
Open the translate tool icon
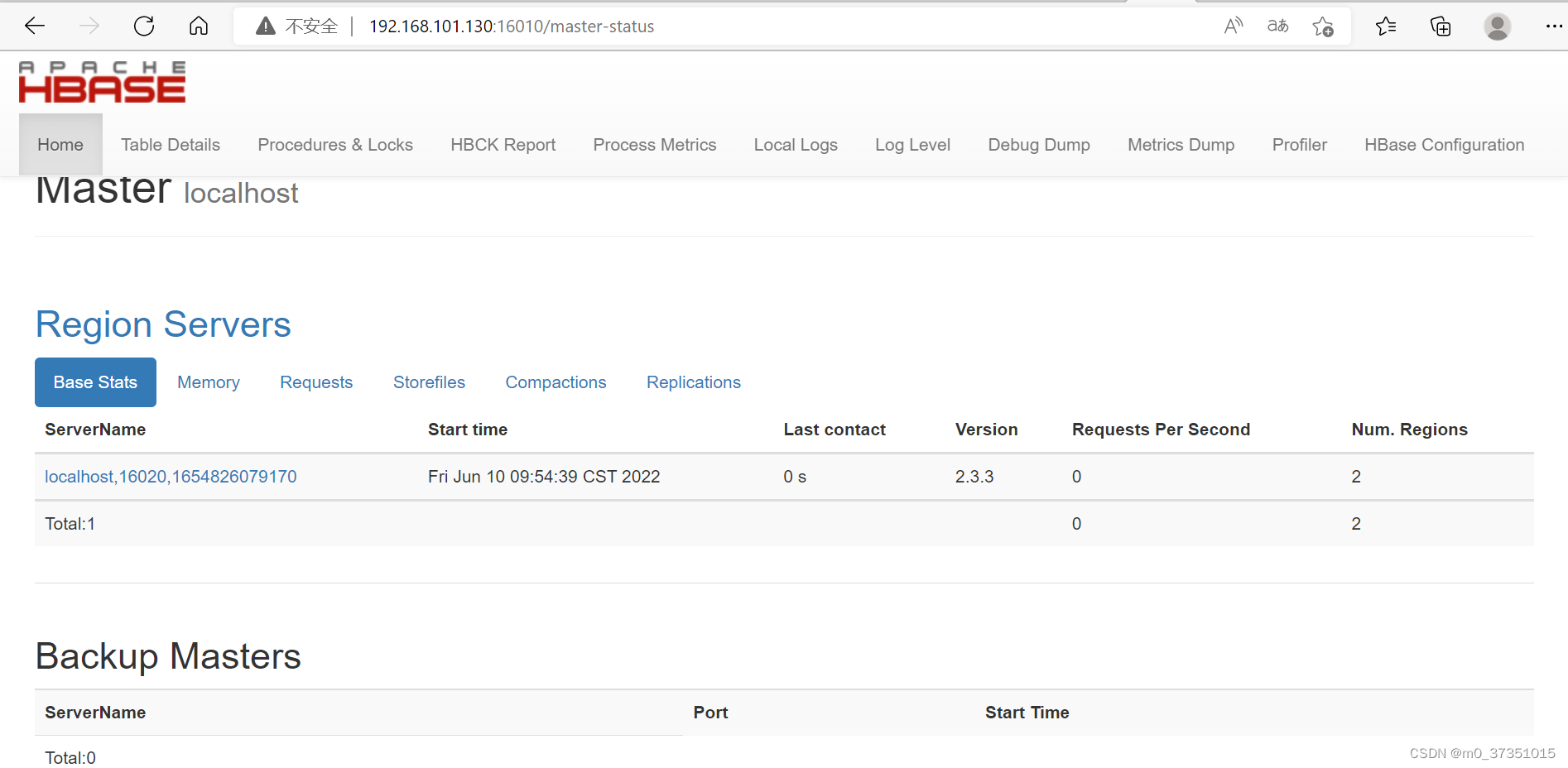click(x=1277, y=26)
